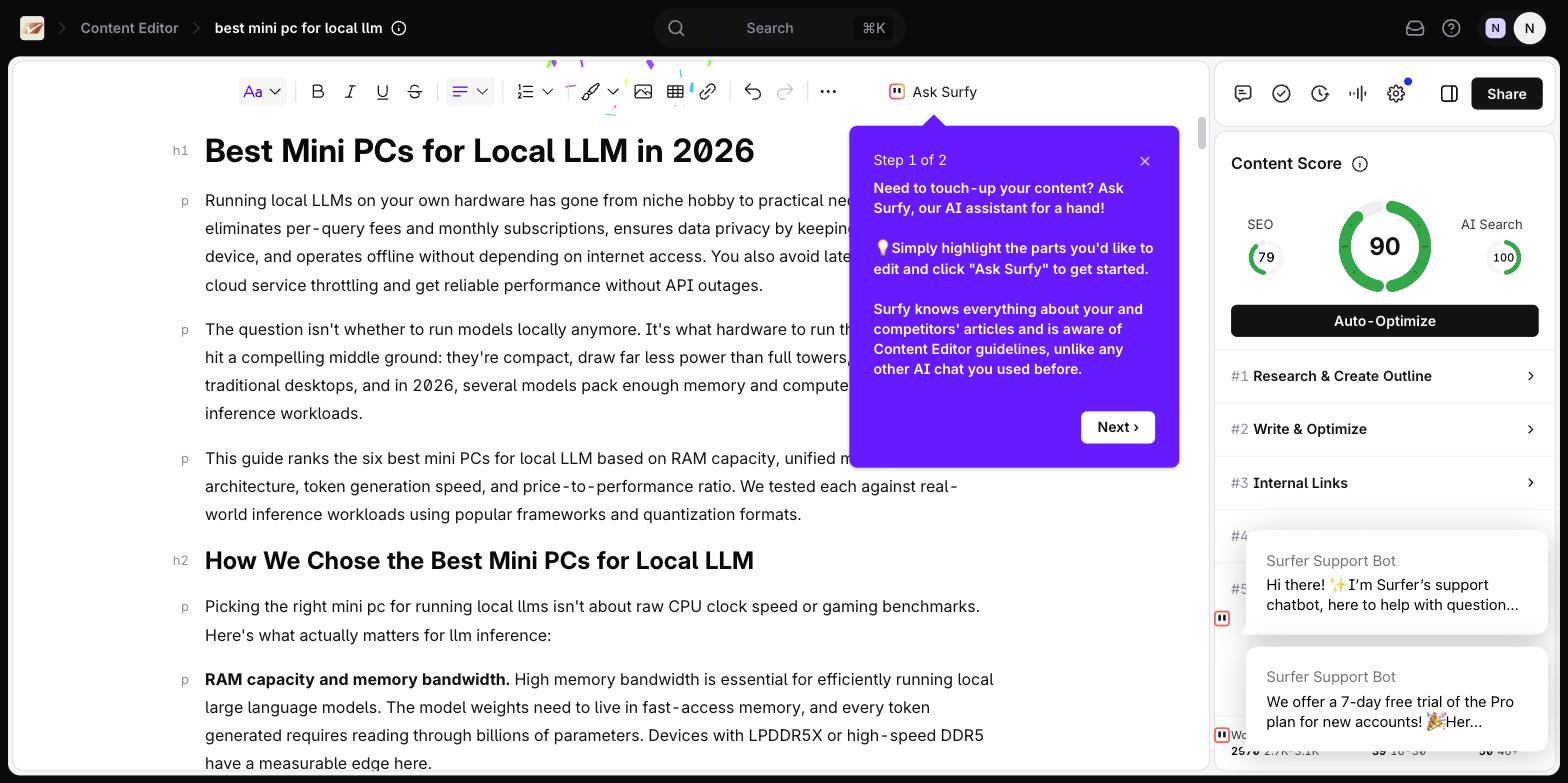
Task: Open the settings gear icon
Action: 1396,93
